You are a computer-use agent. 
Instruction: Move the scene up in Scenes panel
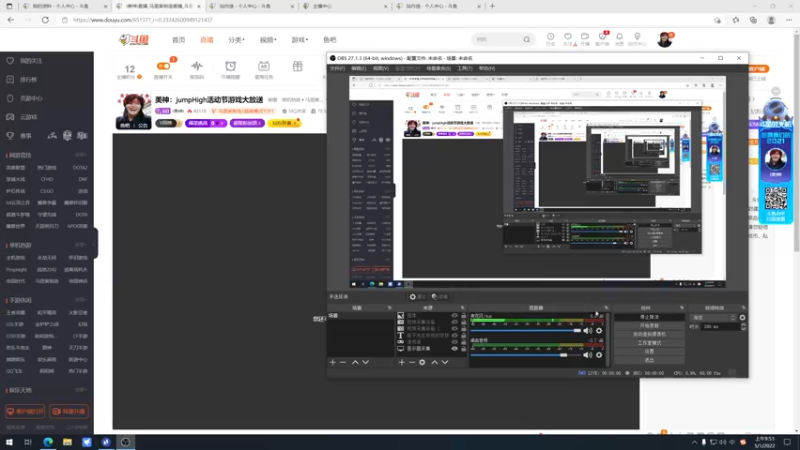pos(355,362)
